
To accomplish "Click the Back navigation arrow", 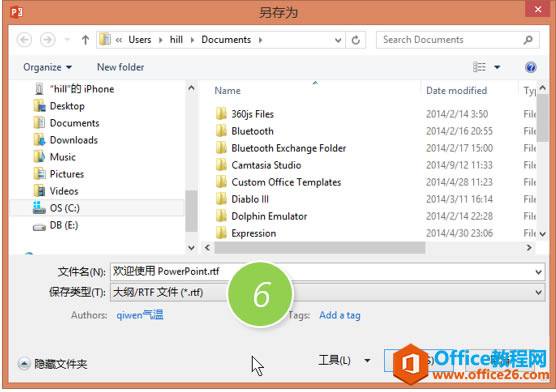I will [24, 40].
